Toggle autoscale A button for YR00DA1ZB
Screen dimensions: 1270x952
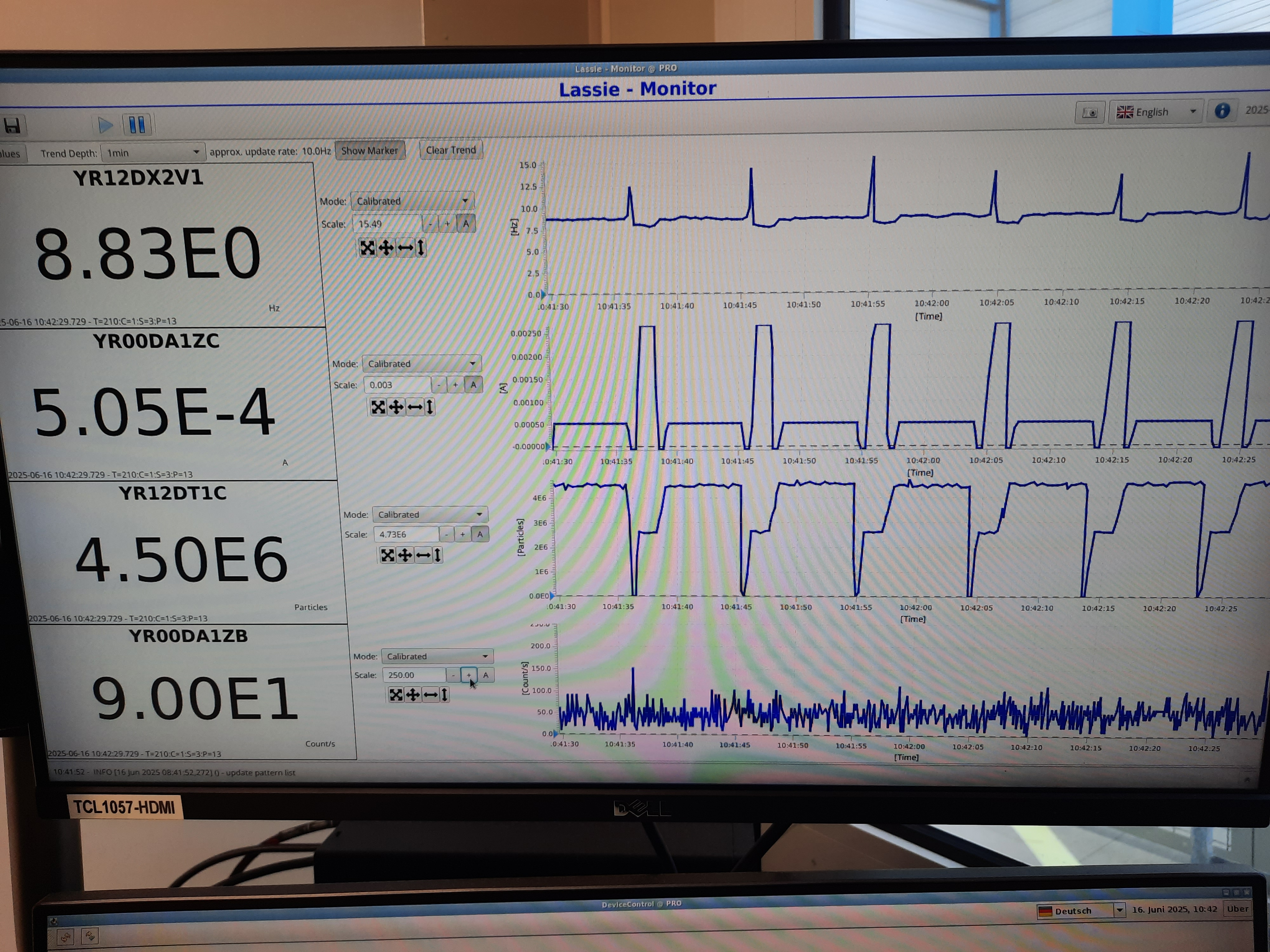(486, 675)
